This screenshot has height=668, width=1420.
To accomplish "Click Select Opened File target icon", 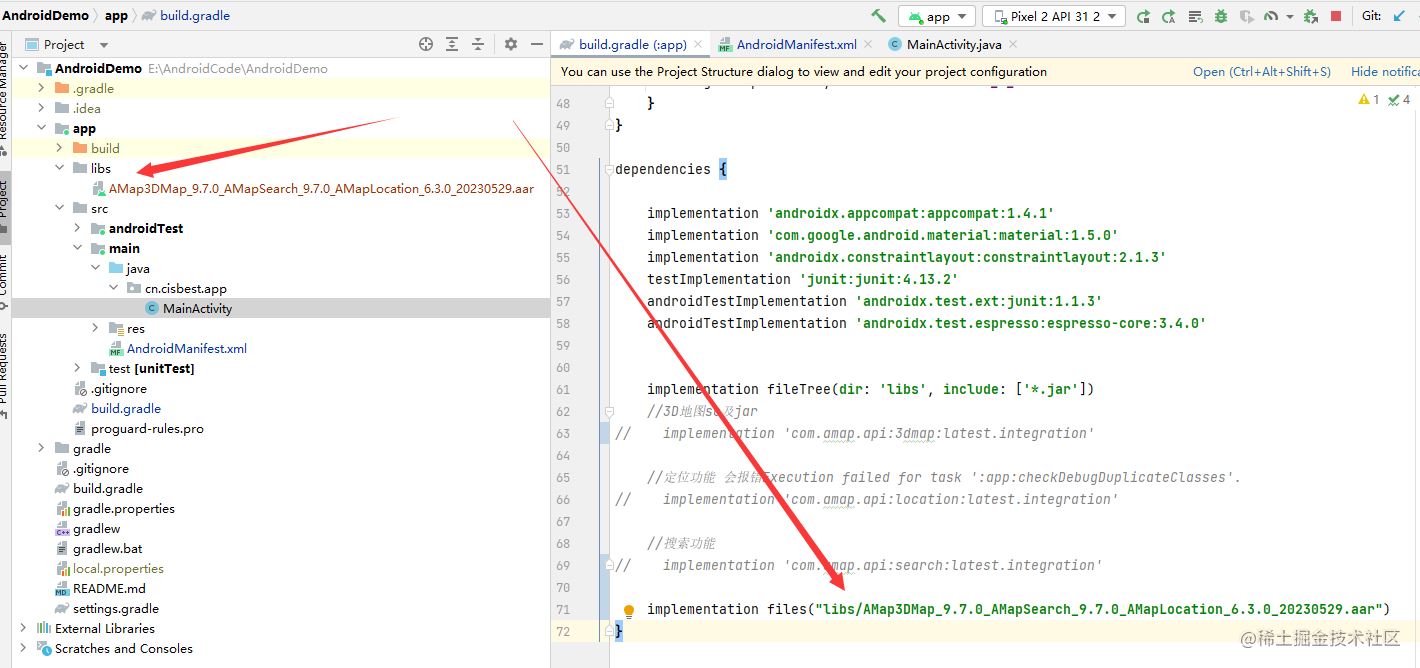I will click(x=426, y=44).
